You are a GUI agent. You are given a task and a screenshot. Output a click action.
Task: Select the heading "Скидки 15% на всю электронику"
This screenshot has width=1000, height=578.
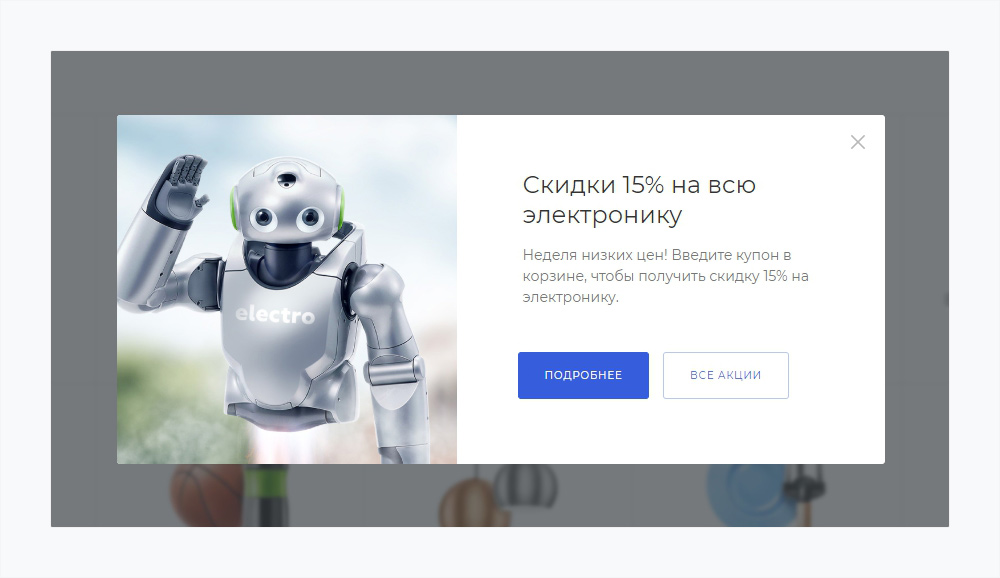640,200
